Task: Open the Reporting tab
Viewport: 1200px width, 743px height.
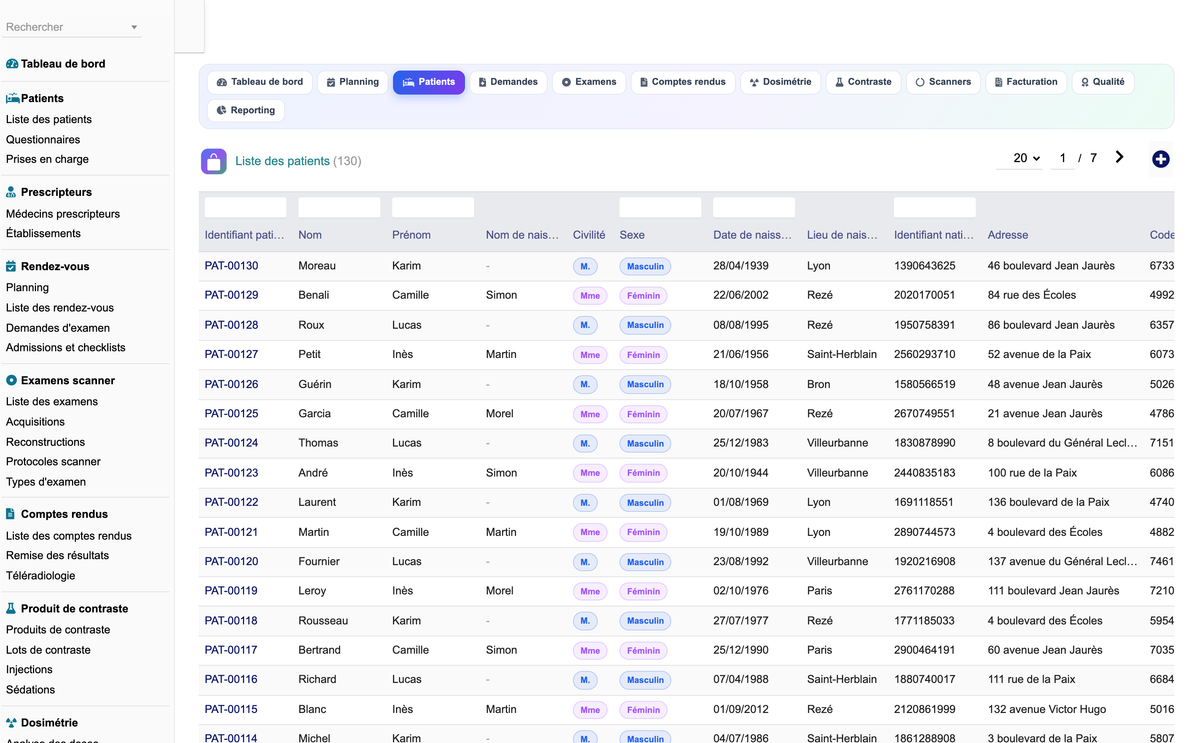Action: tap(246, 110)
